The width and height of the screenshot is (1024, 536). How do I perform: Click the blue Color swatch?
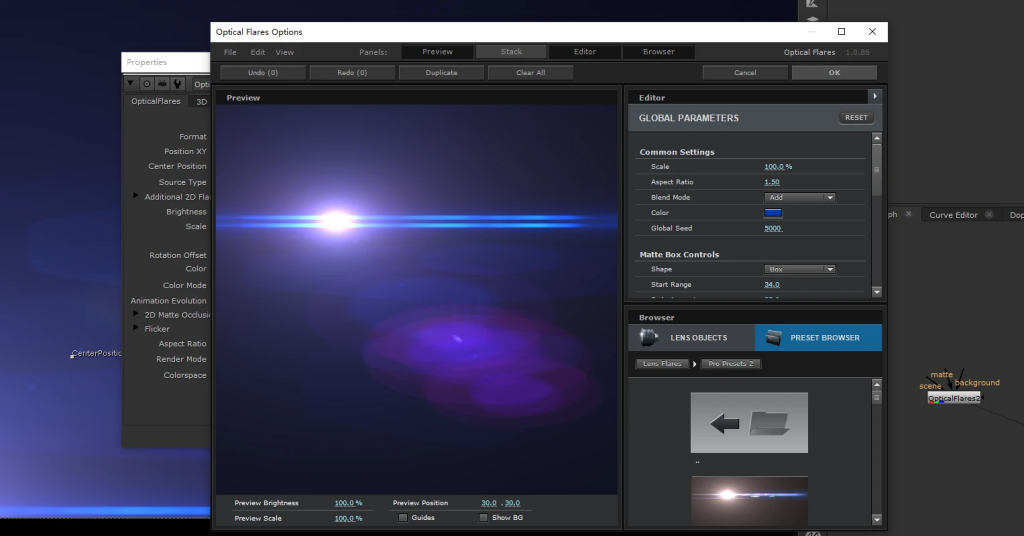[x=772, y=213]
